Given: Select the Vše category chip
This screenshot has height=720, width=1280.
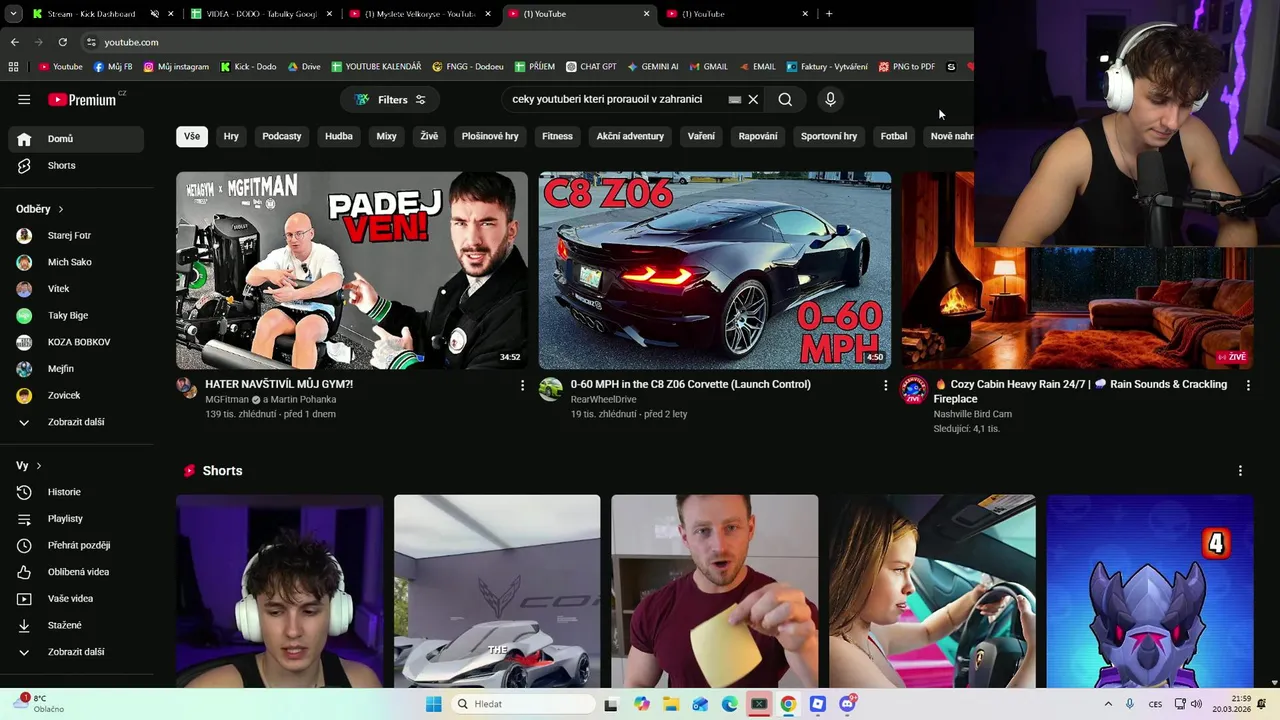Looking at the screenshot, I should click(192, 136).
